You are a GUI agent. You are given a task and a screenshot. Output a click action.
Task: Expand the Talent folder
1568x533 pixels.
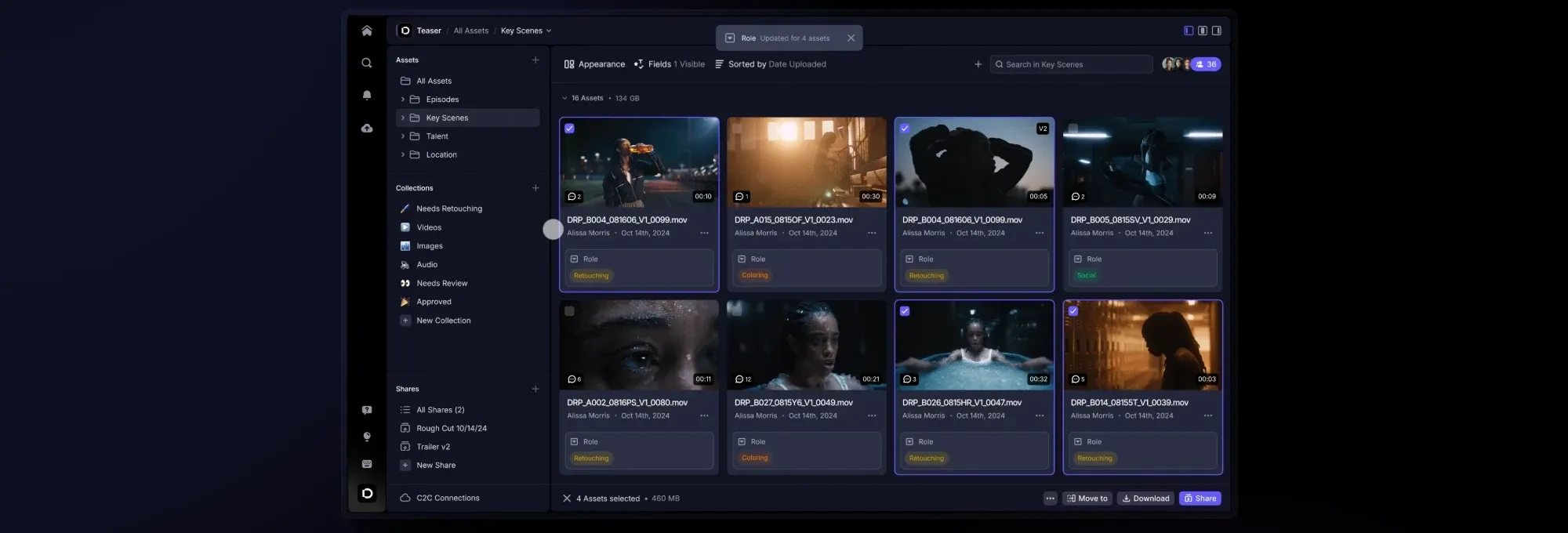click(403, 136)
